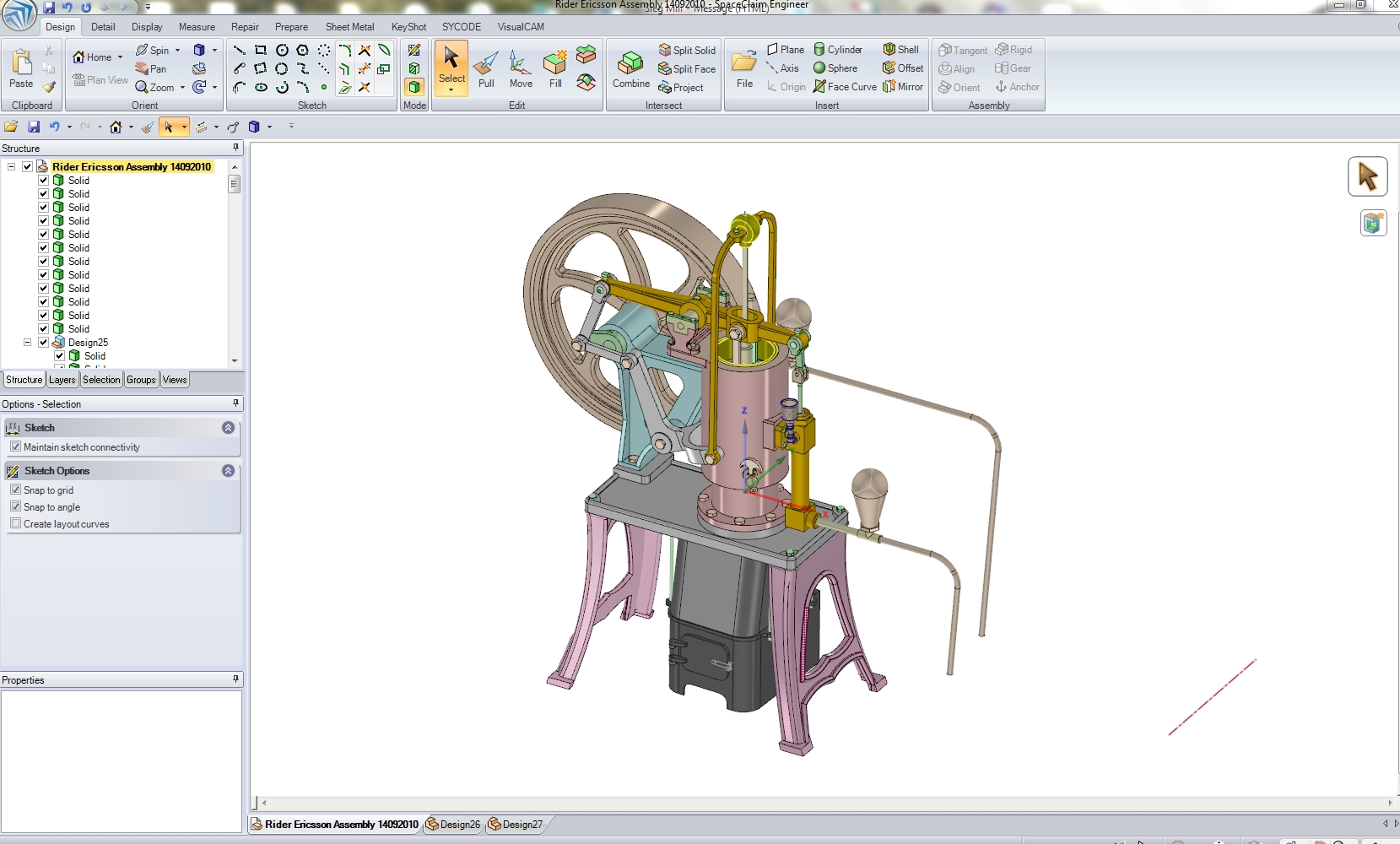Image resolution: width=1400 pixels, height=844 pixels.
Task: Open the Sheet Metal ribbon tab
Action: pyautogui.click(x=349, y=27)
